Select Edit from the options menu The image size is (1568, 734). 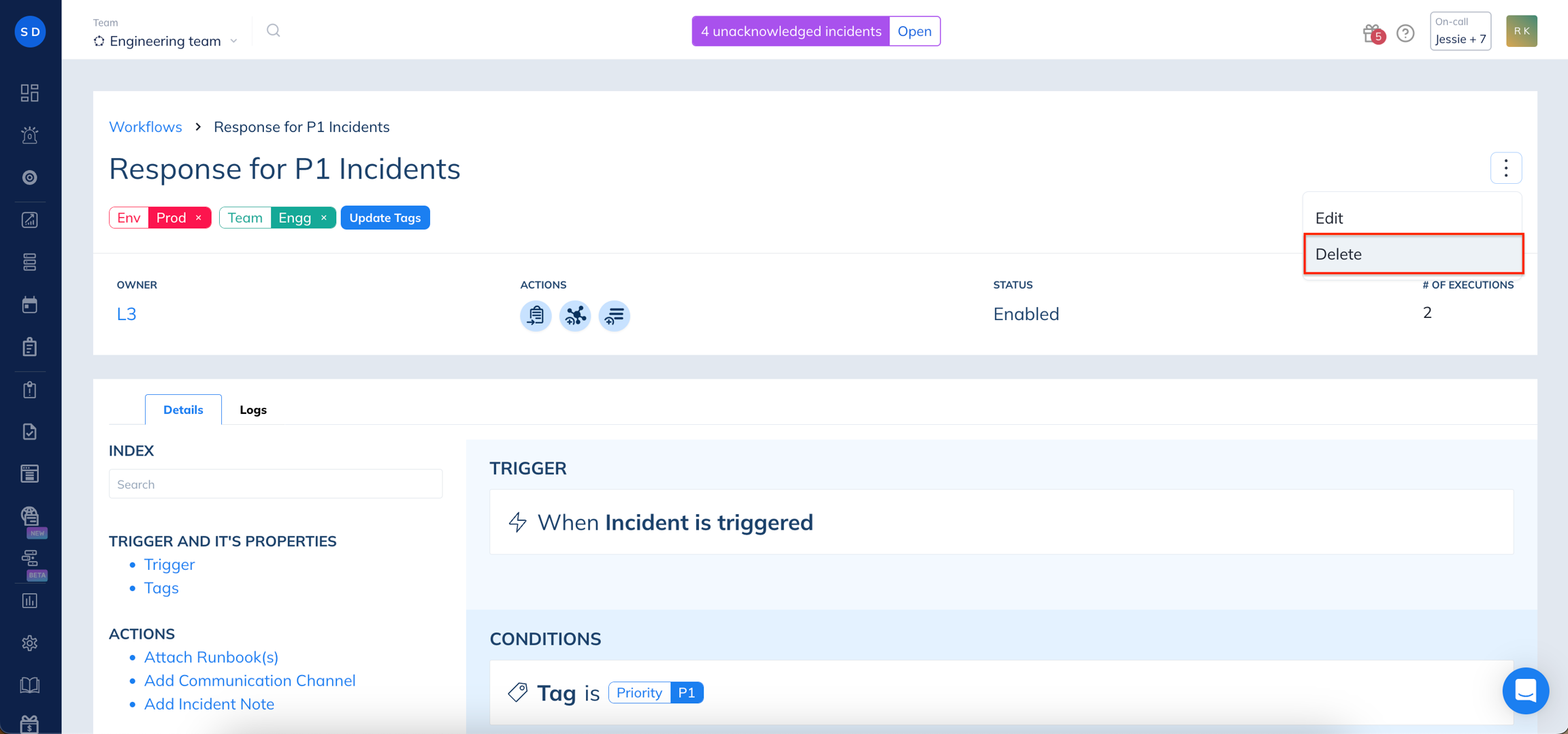[x=1412, y=218]
